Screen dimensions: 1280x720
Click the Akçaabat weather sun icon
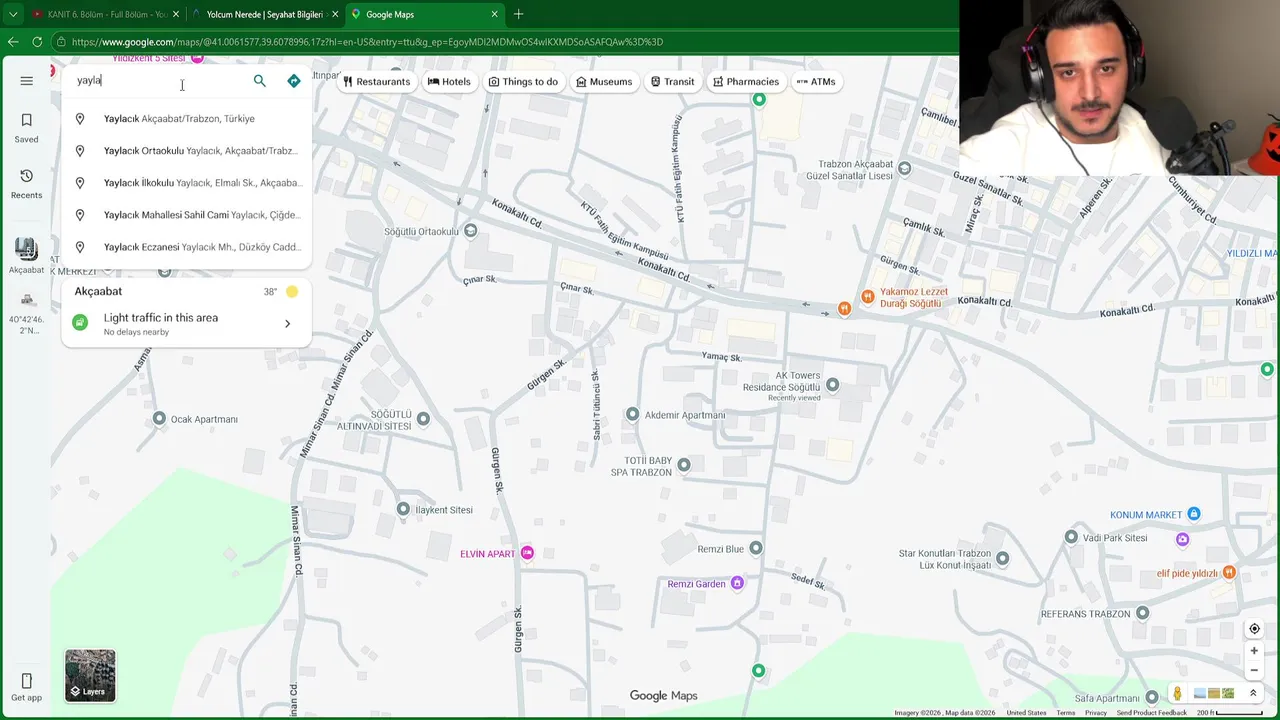[292, 292]
